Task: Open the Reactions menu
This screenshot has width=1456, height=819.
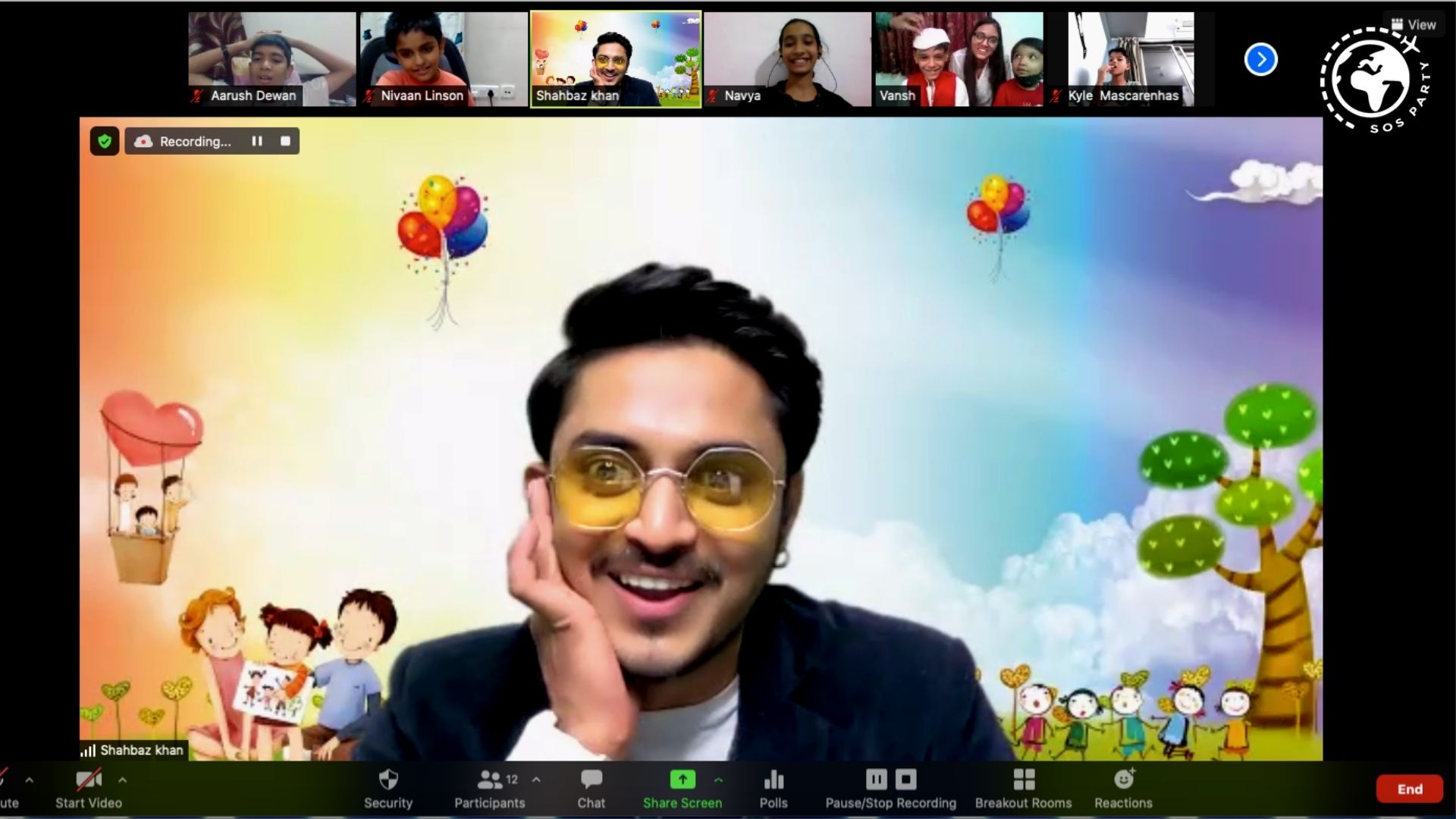Action: coord(1123,789)
